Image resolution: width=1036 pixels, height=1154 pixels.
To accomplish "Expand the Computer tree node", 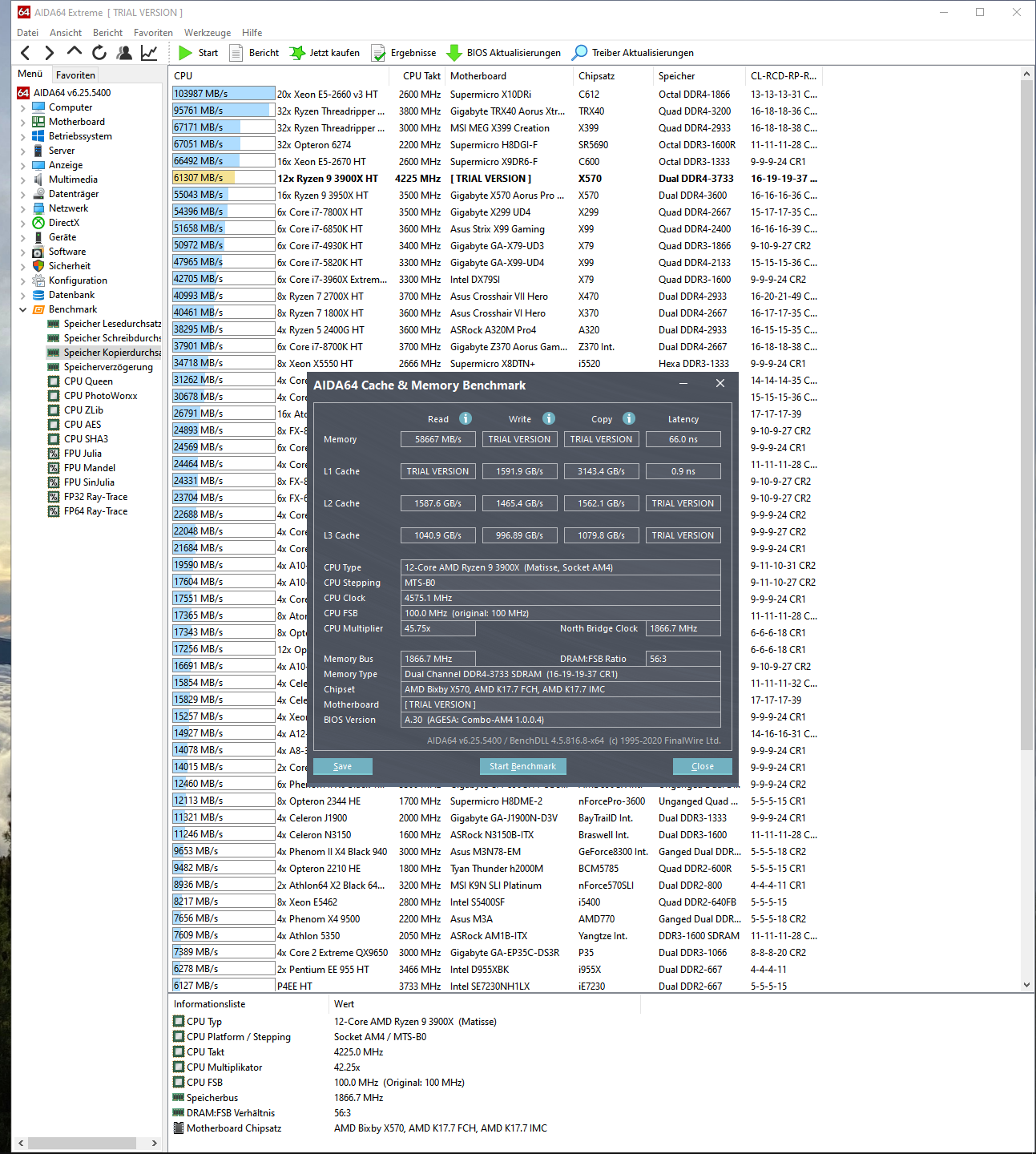I will point(22,107).
